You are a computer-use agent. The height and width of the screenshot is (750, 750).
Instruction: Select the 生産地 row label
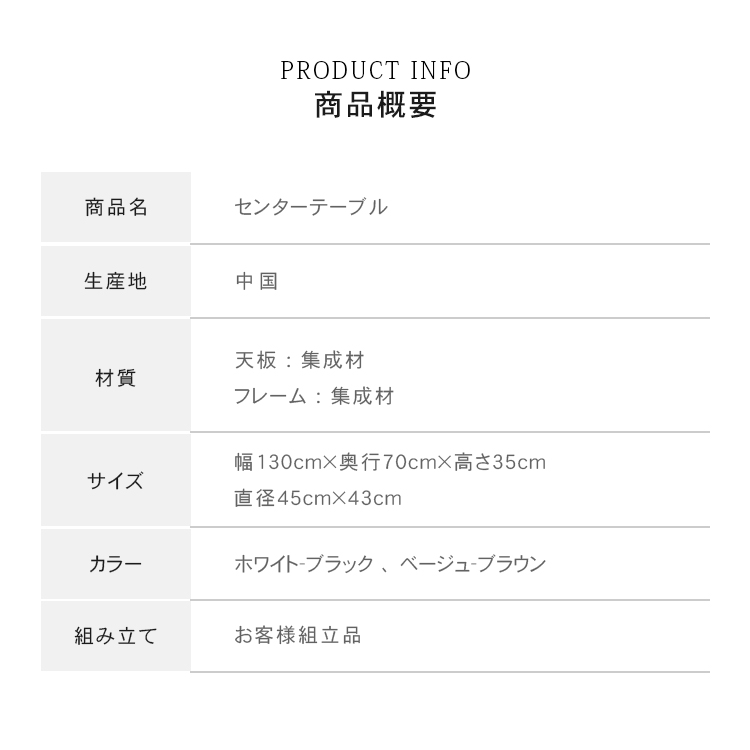(x=116, y=281)
